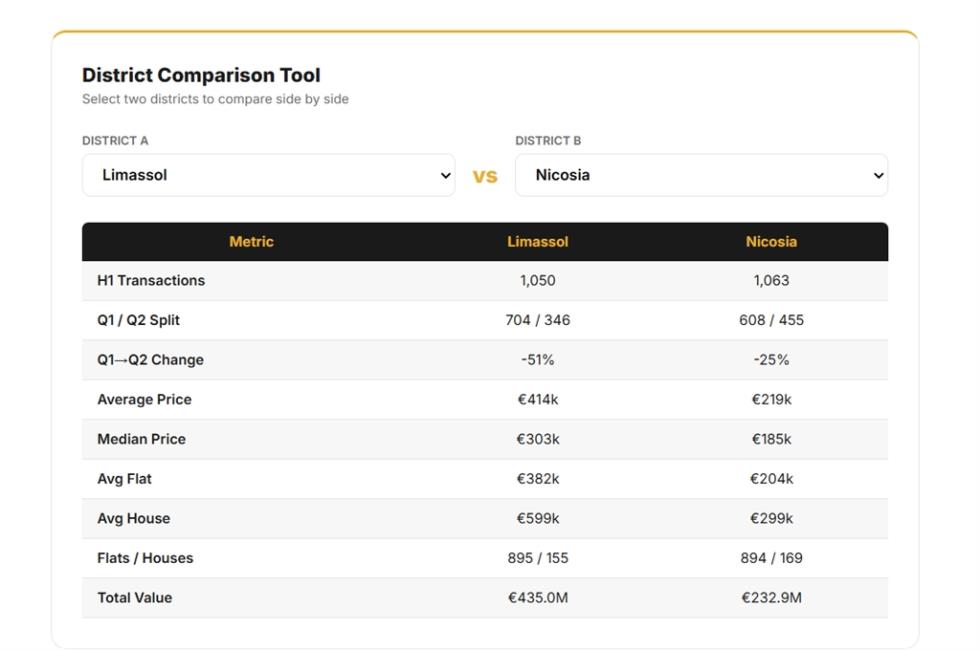Click Nicosia's Flats / Houses value 894 / 169
Screen dimensions: 980x650
click(x=771, y=558)
